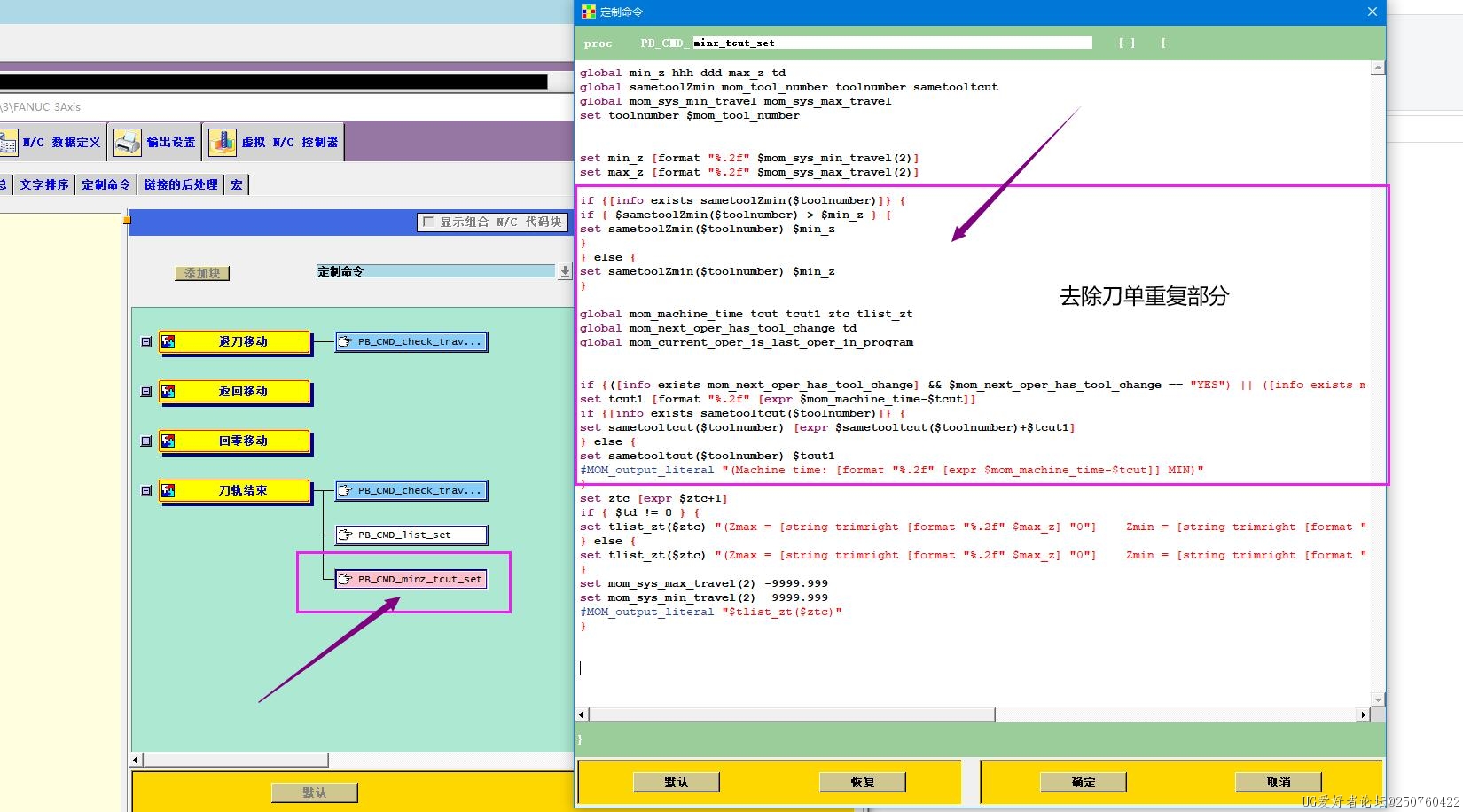Click the greyed 默认 button in main window

(315, 792)
